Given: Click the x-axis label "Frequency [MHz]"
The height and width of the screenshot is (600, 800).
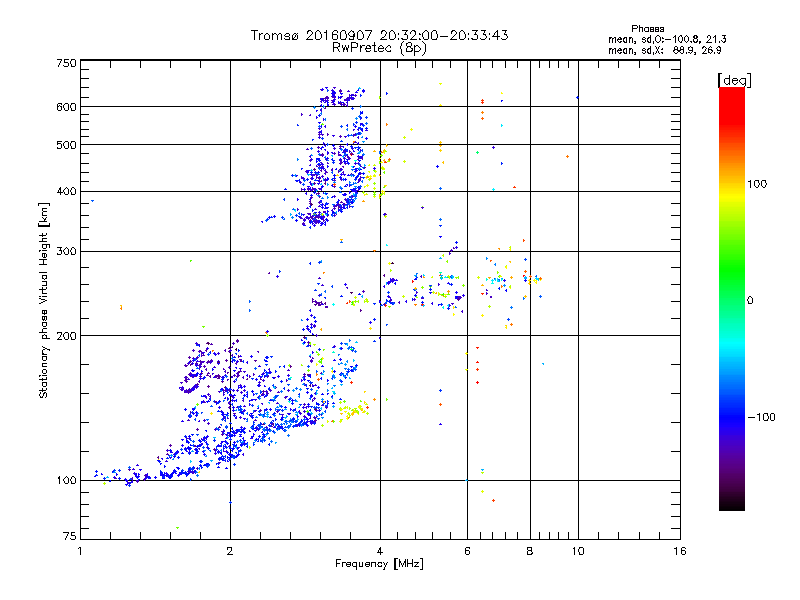Looking at the screenshot, I should point(379,564).
